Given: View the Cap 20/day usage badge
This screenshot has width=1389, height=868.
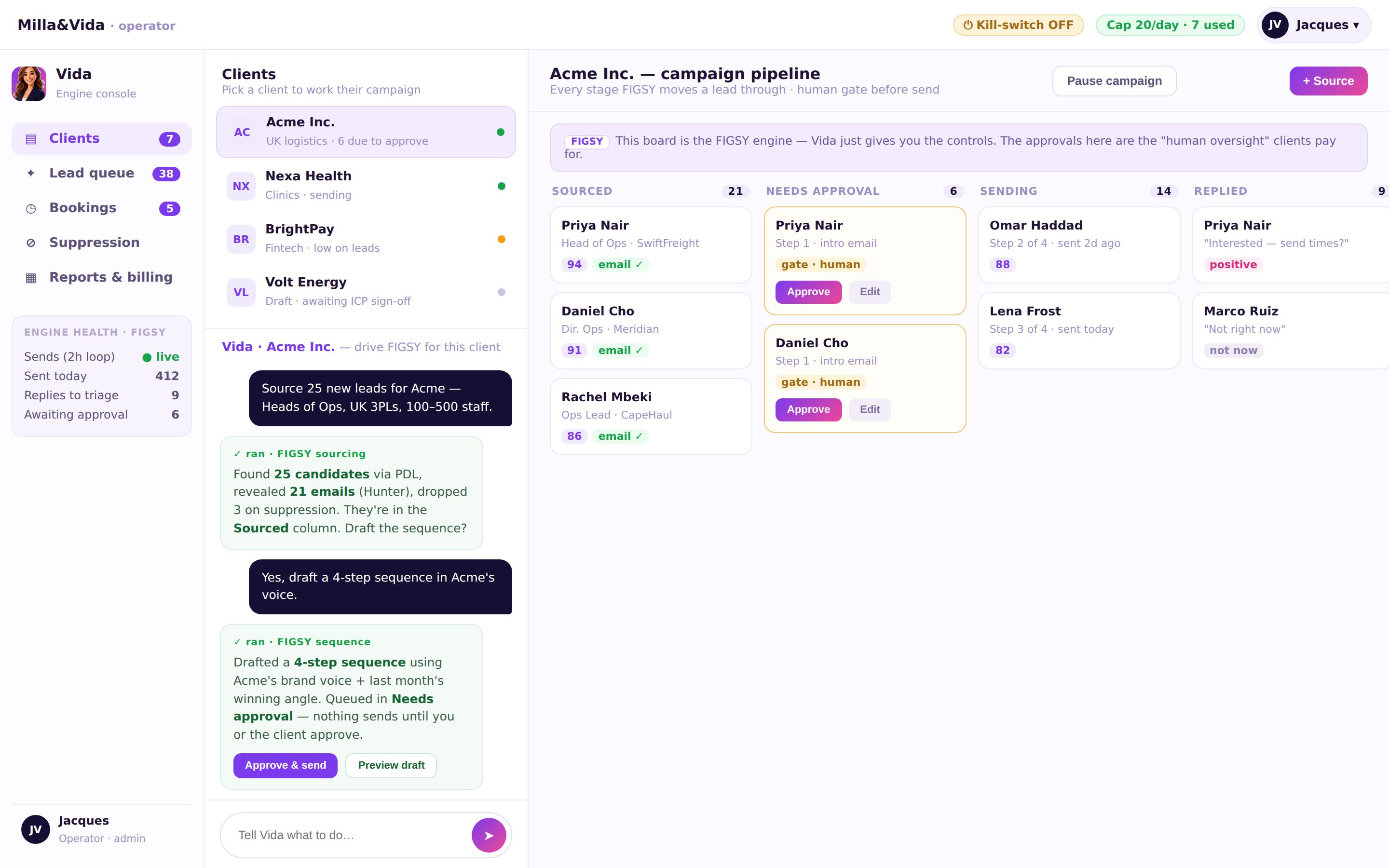Looking at the screenshot, I should (1170, 25).
